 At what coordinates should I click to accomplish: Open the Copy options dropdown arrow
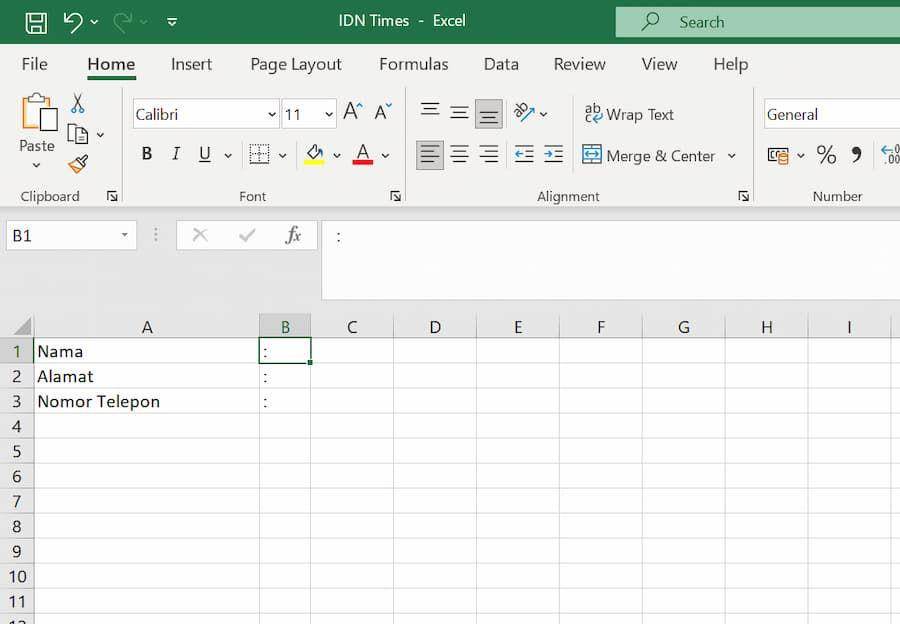[100, 135]
